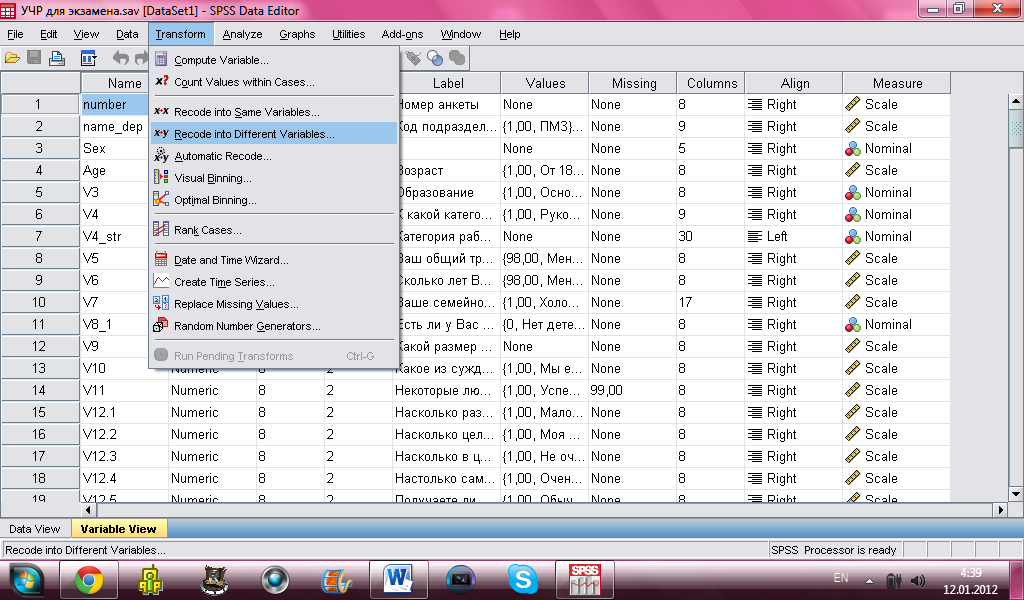Open the Analyze menu
Image resolution: width=1024 pixels, height=600 pixels.
242,34
